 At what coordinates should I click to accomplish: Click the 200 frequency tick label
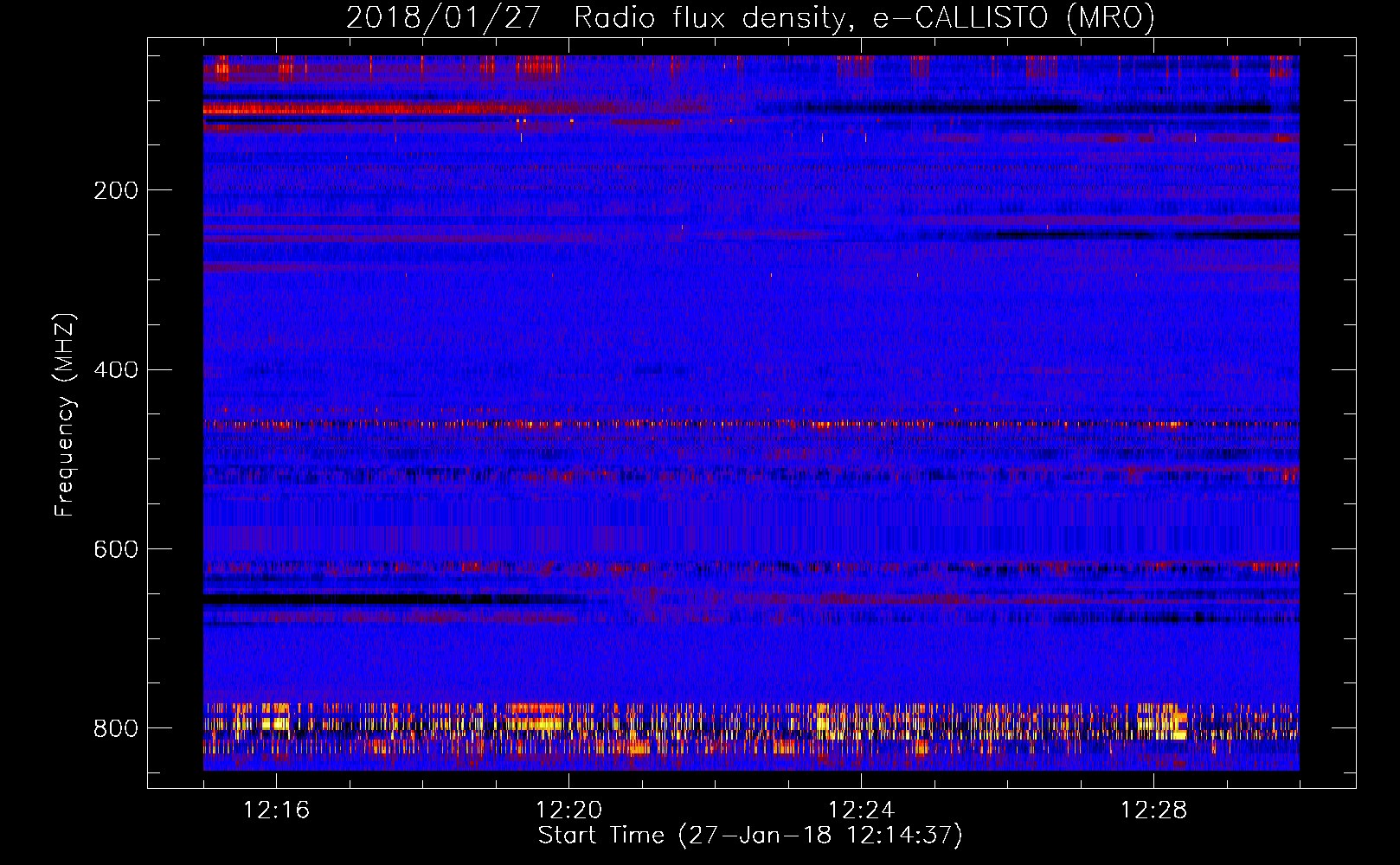pos(116,190)
